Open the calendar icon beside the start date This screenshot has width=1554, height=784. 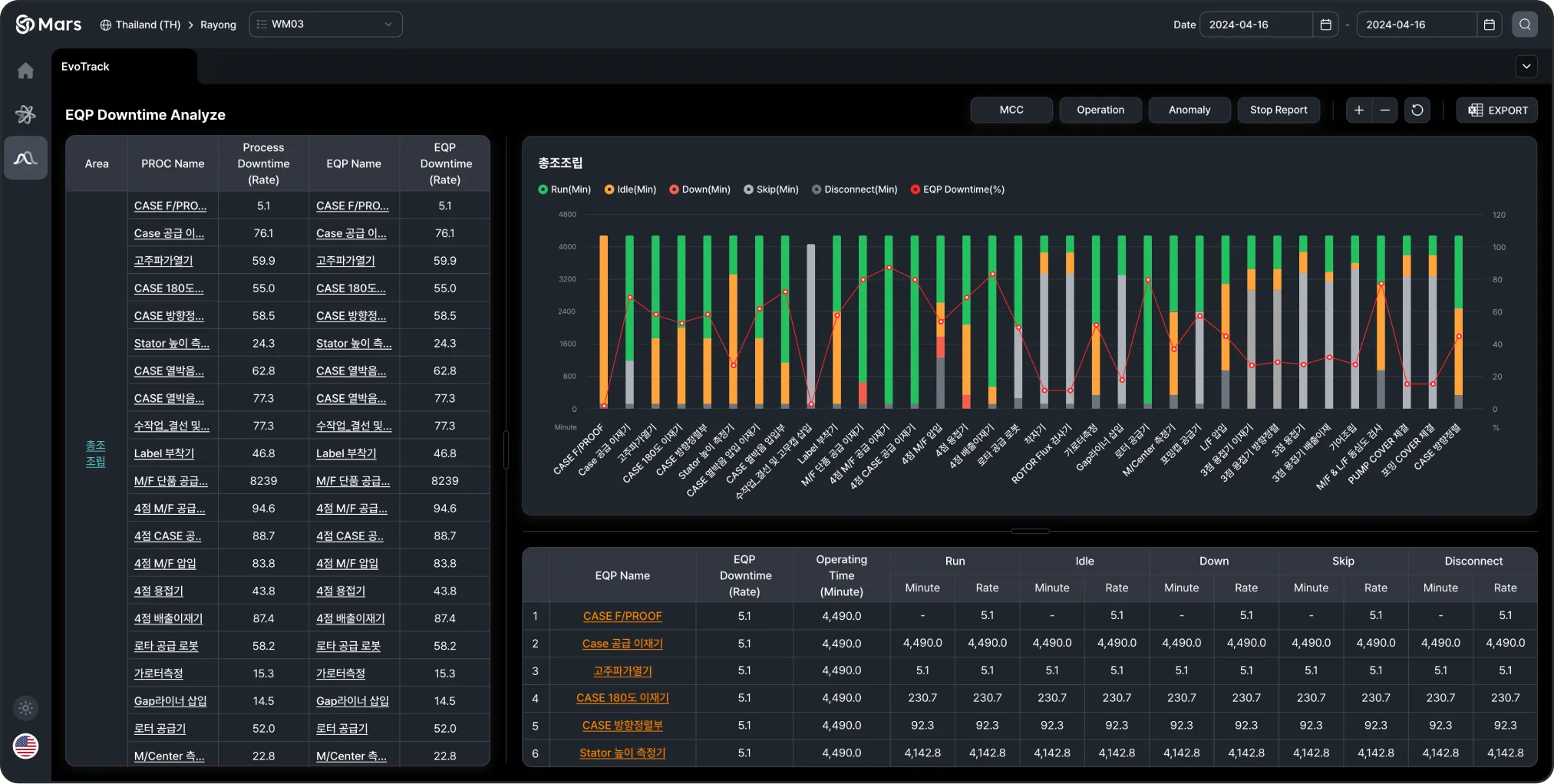pyautogui.click(x=1325, y=24)
